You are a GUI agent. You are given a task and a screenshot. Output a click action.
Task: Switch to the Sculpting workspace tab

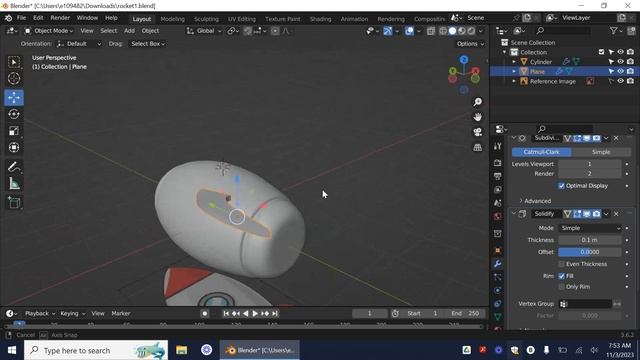pyautogui.click(x=206, y=19)
